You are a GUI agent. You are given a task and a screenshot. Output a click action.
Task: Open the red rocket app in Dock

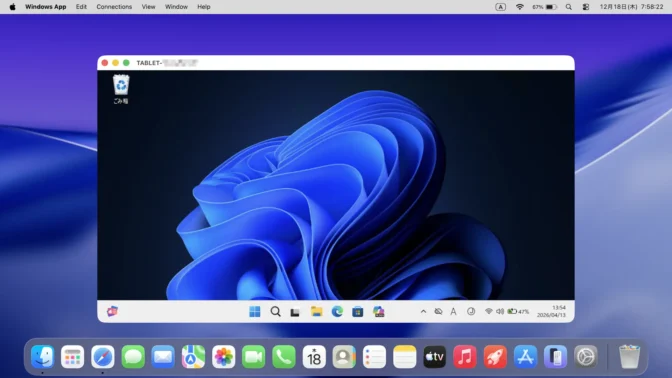pos(495,357)
